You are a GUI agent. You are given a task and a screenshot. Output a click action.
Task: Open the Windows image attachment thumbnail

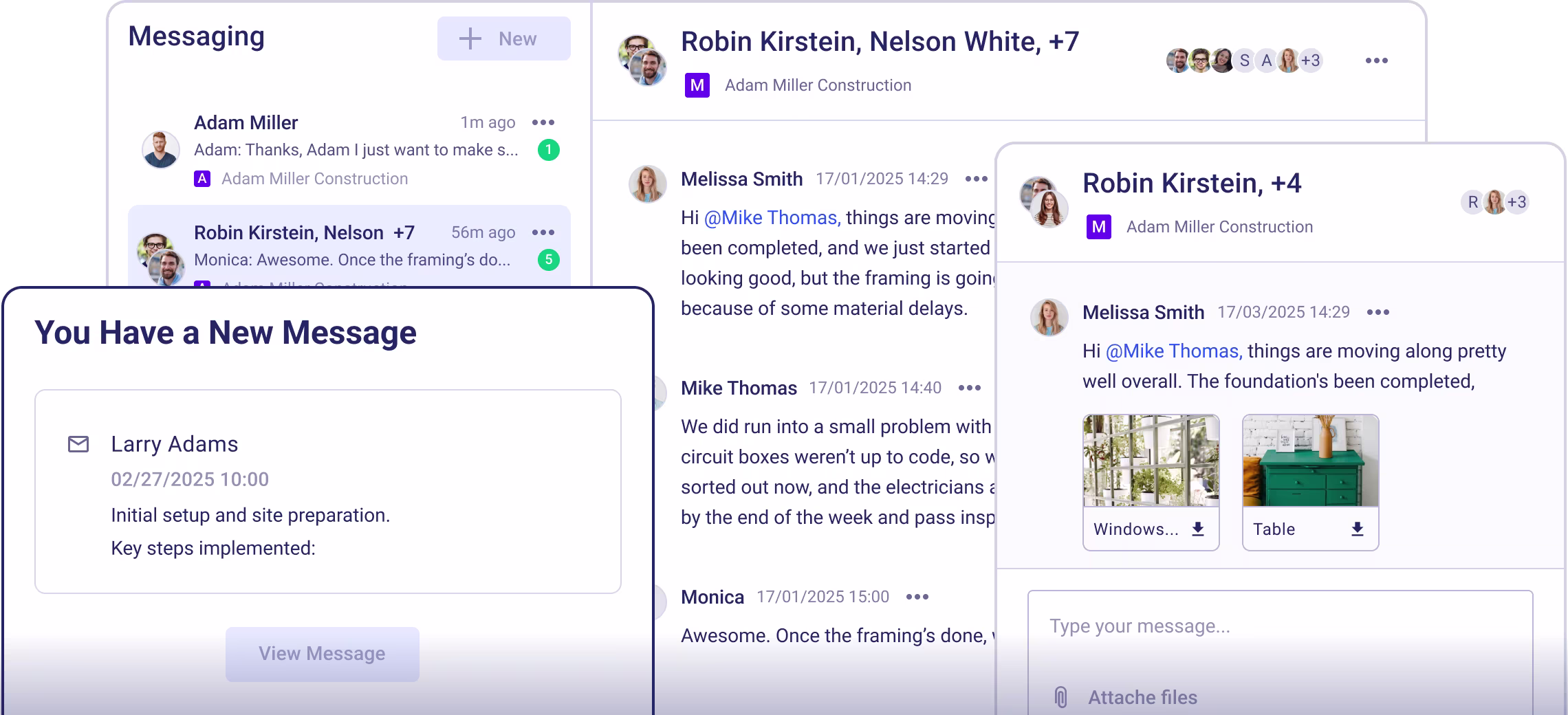[1151, 461]
